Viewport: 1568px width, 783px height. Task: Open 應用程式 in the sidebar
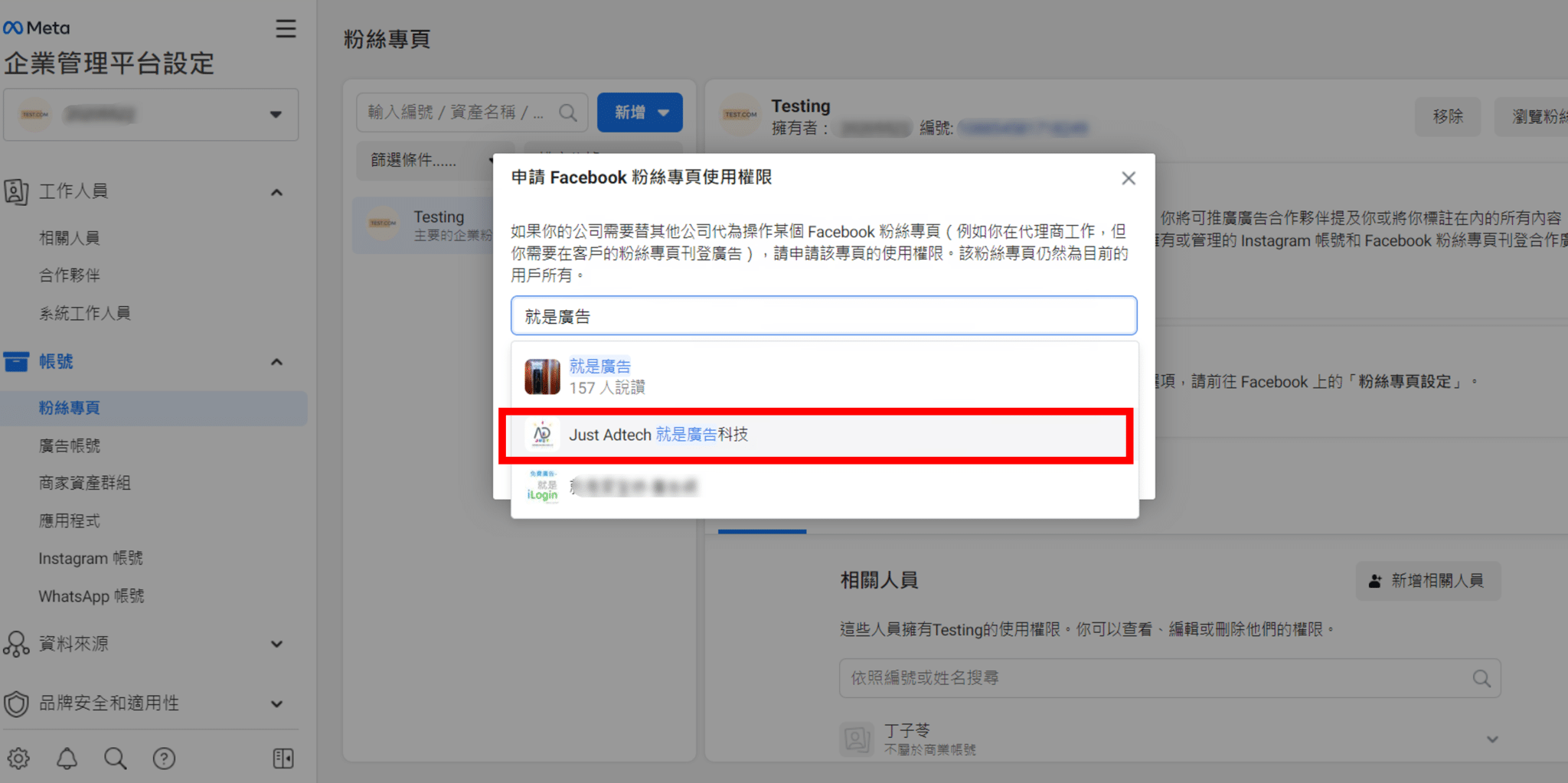pos(70,521)
